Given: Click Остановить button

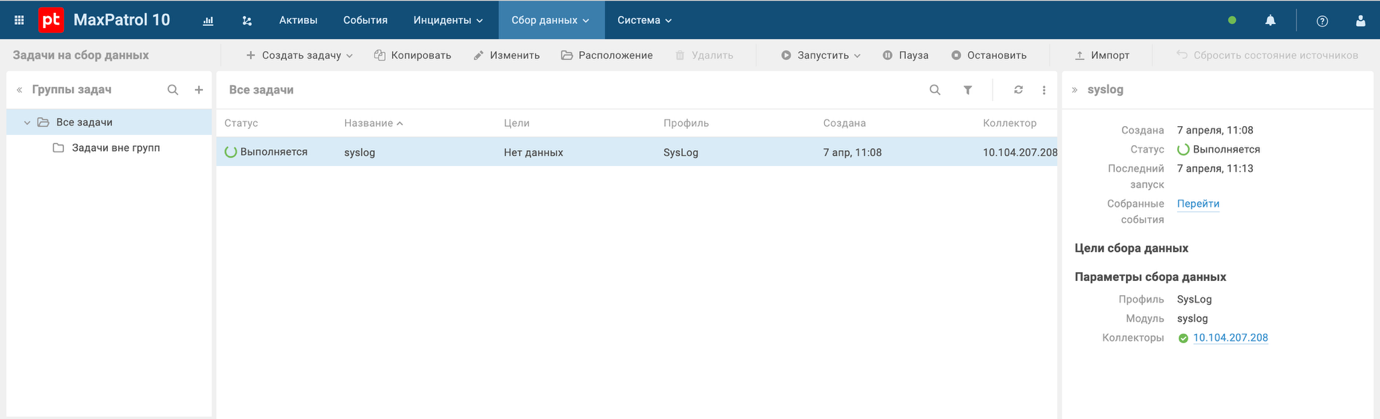Looking at the screenshot, I should pyautogui.click(x=989, y=55).
